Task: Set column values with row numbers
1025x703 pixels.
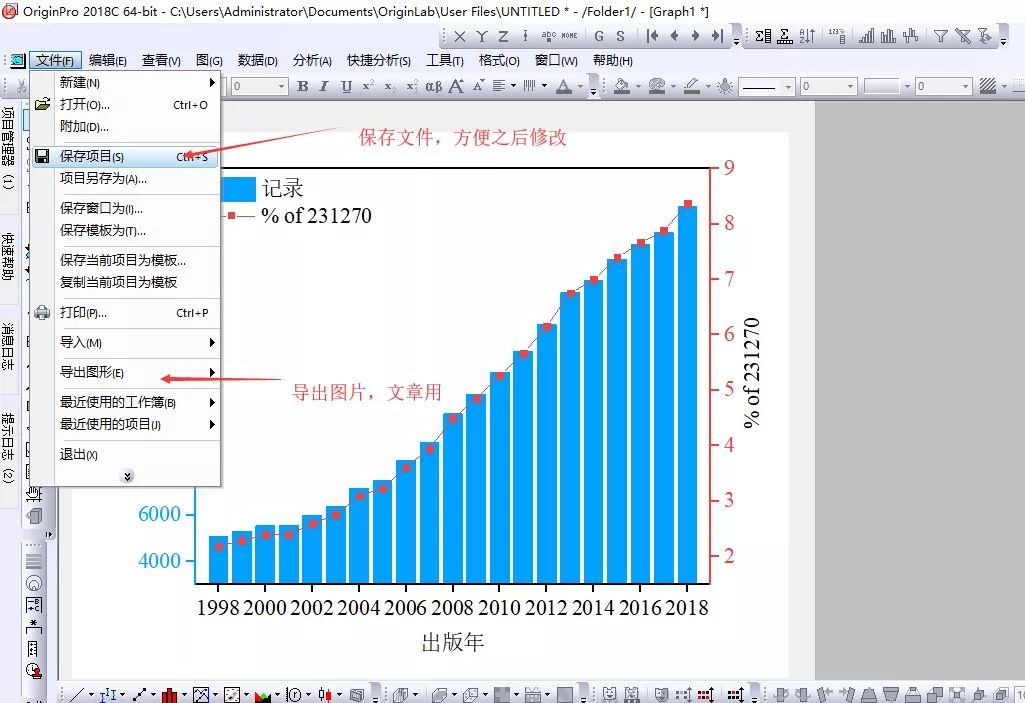Action: coord(837,37)
